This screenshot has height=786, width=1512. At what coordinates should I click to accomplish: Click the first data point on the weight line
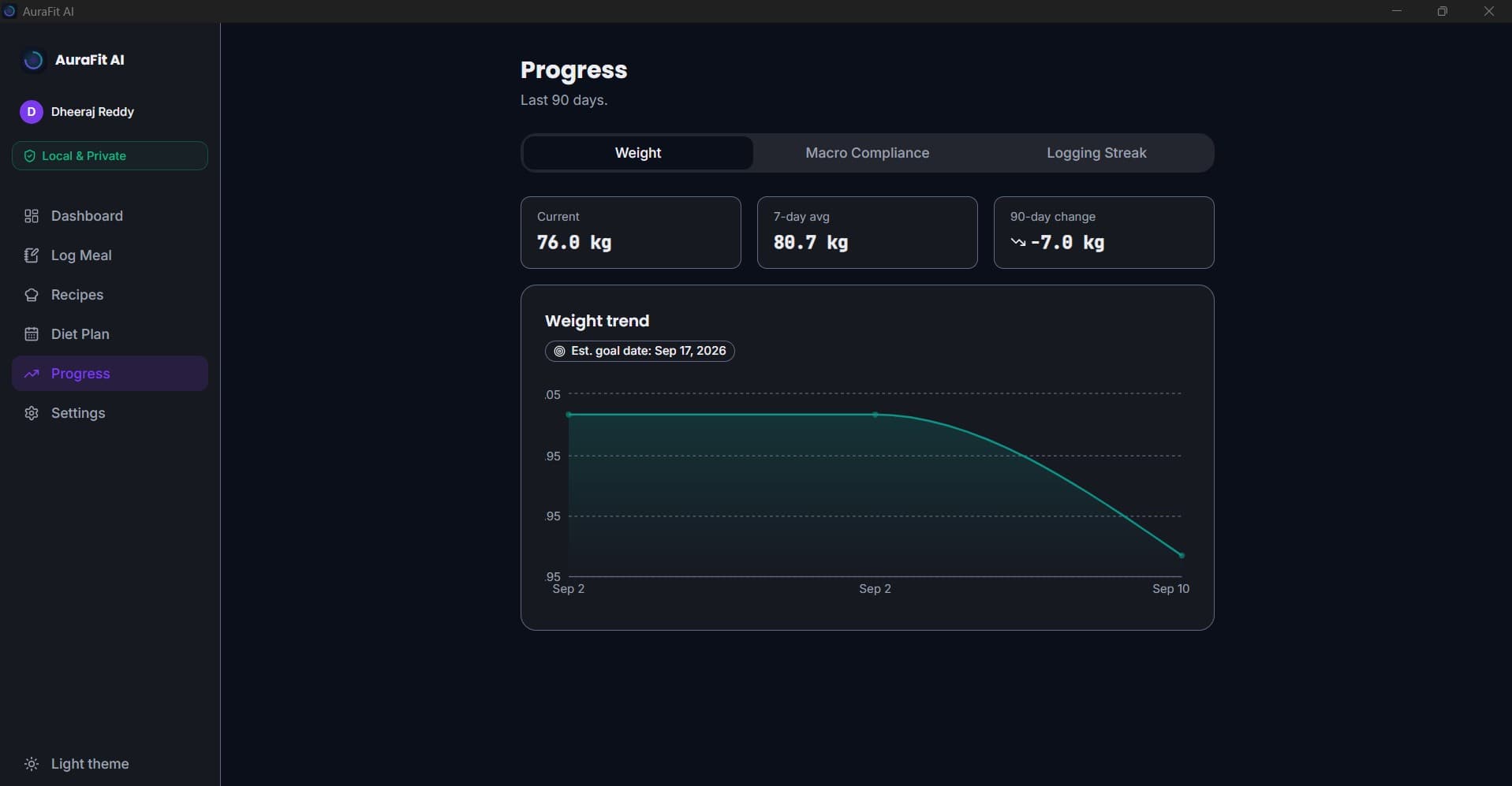[569, 415]
